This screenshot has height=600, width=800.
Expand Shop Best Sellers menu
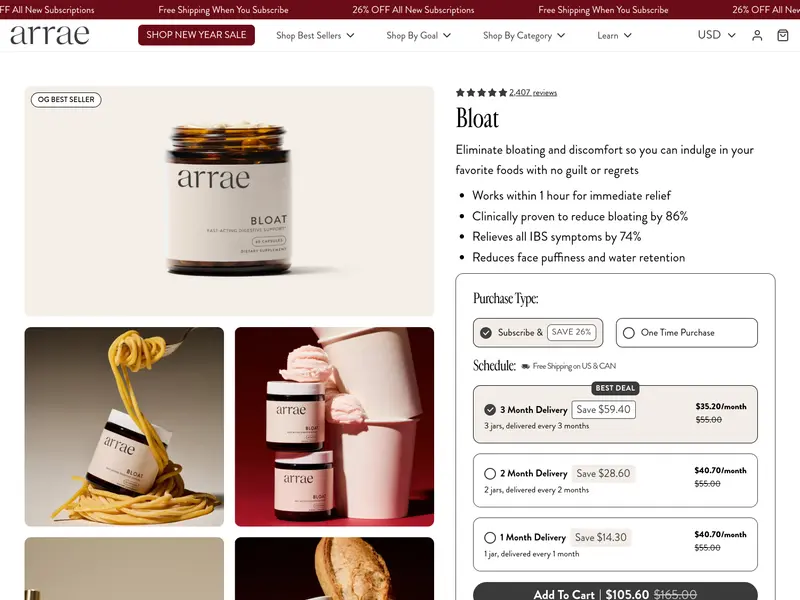(x=315, y=35)
